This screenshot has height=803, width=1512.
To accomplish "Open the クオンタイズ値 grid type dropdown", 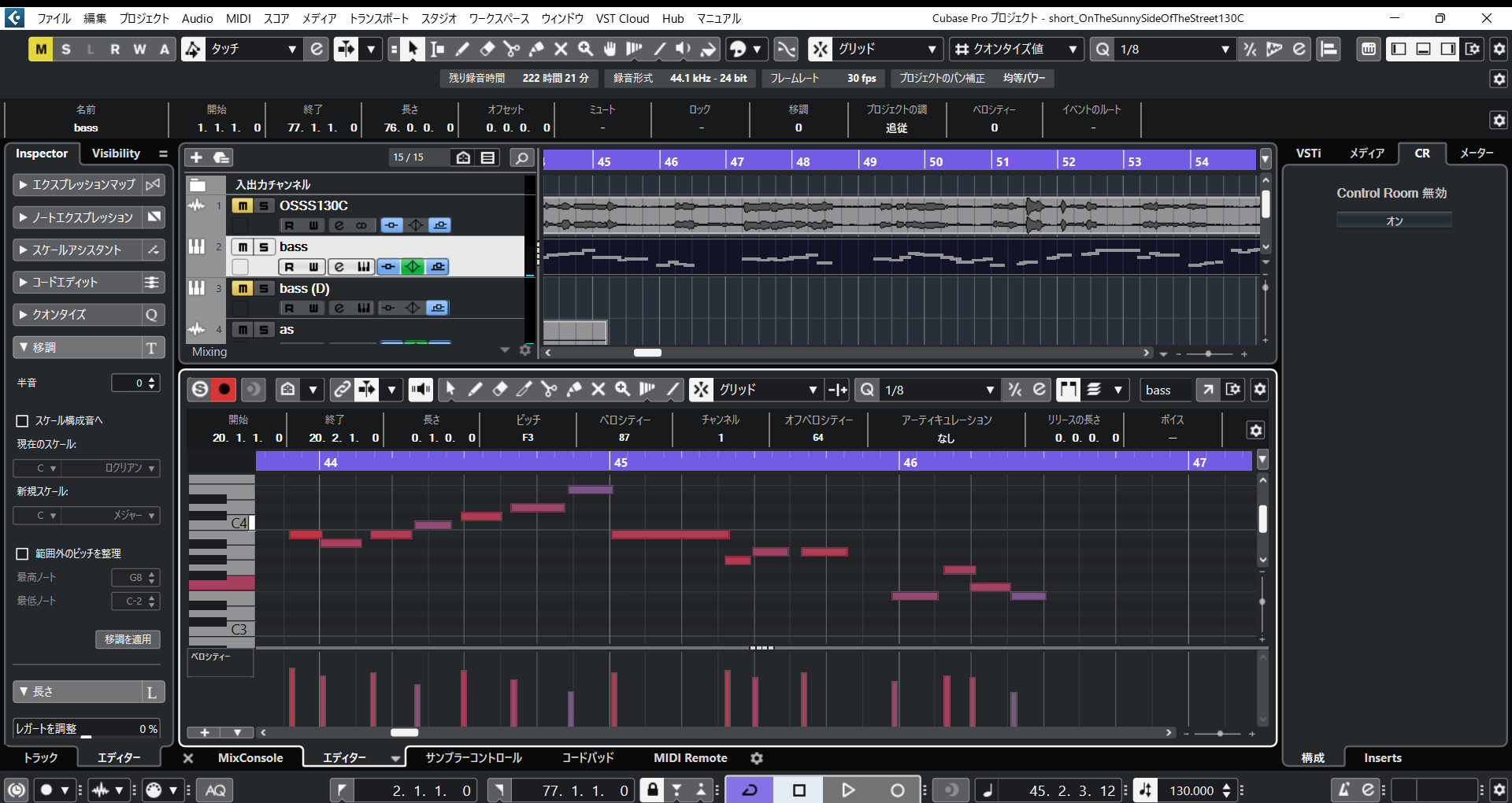I will tap(1016, 49).
